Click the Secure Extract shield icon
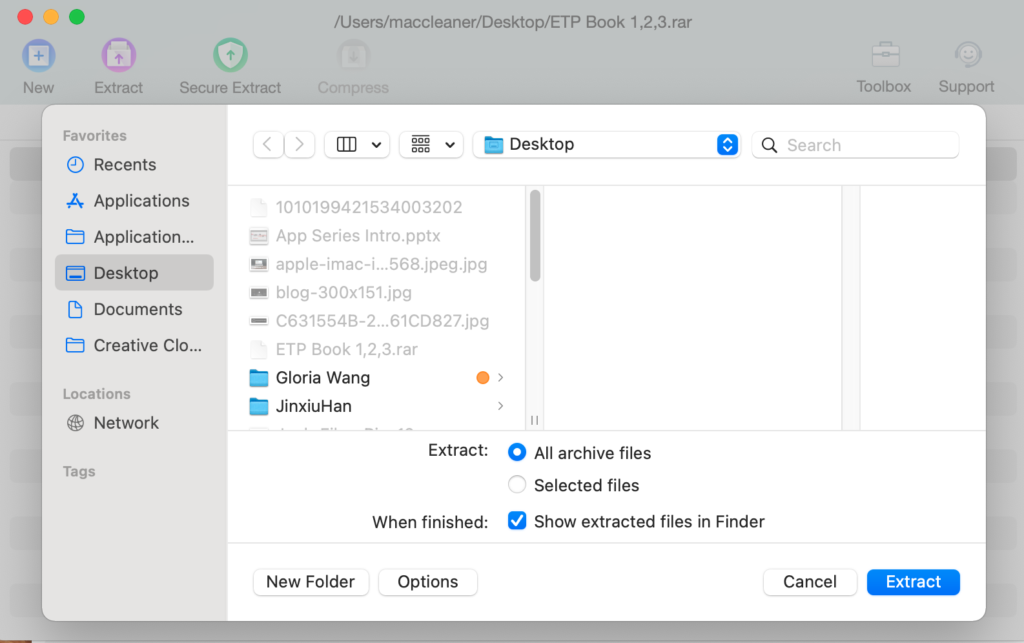The width and height of the screenshot is (1024, 643). 230,56
